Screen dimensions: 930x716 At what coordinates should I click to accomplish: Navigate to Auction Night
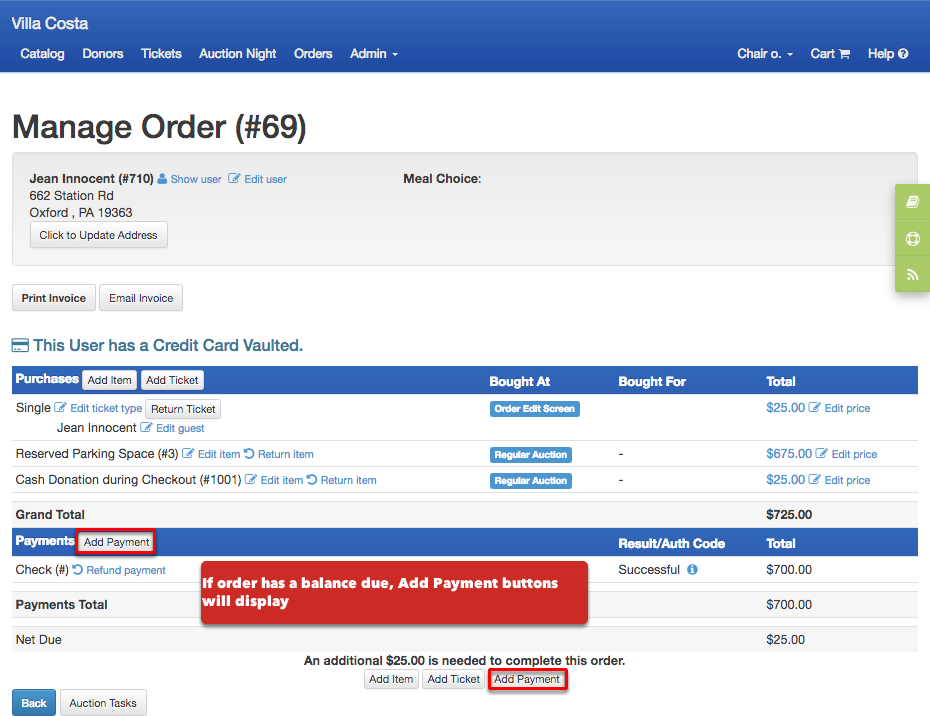tap(237, 54)
